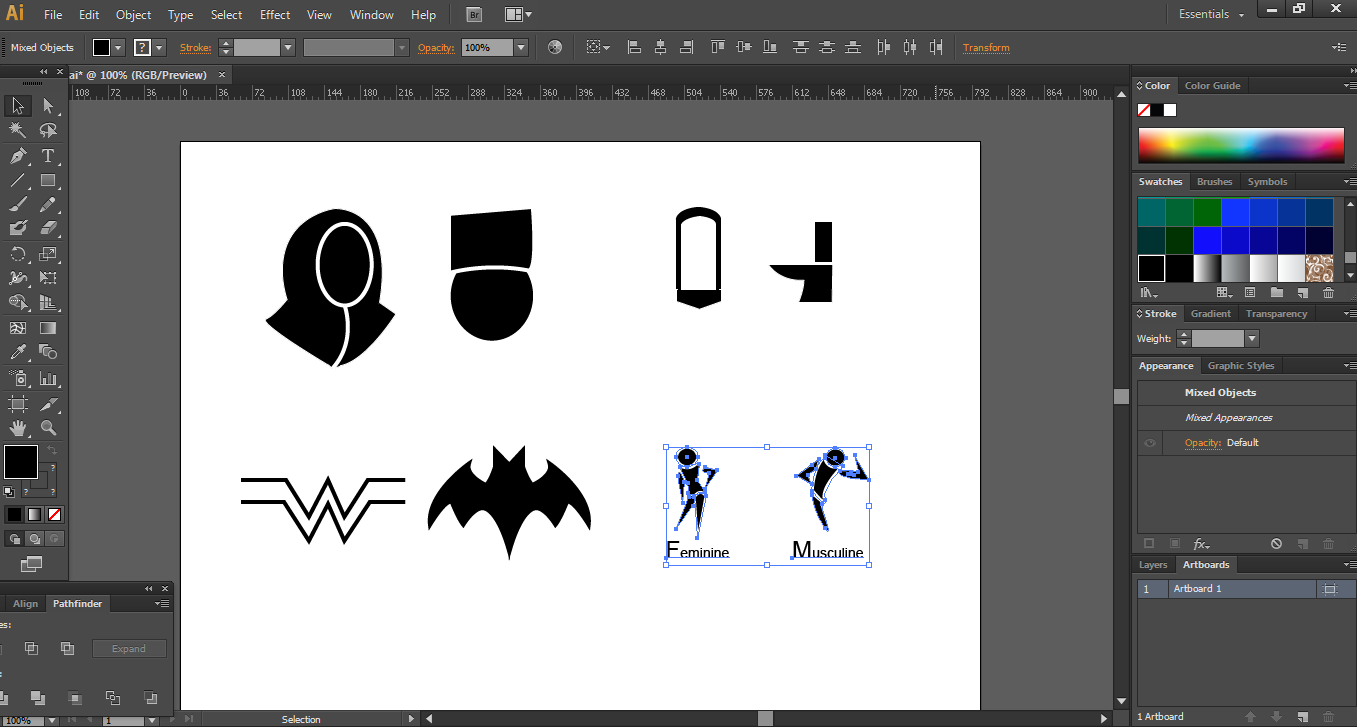Open Weight dropdown in Stroke panel
The height and width of the screenshot is (727, 1357).
click(1251, 339)
